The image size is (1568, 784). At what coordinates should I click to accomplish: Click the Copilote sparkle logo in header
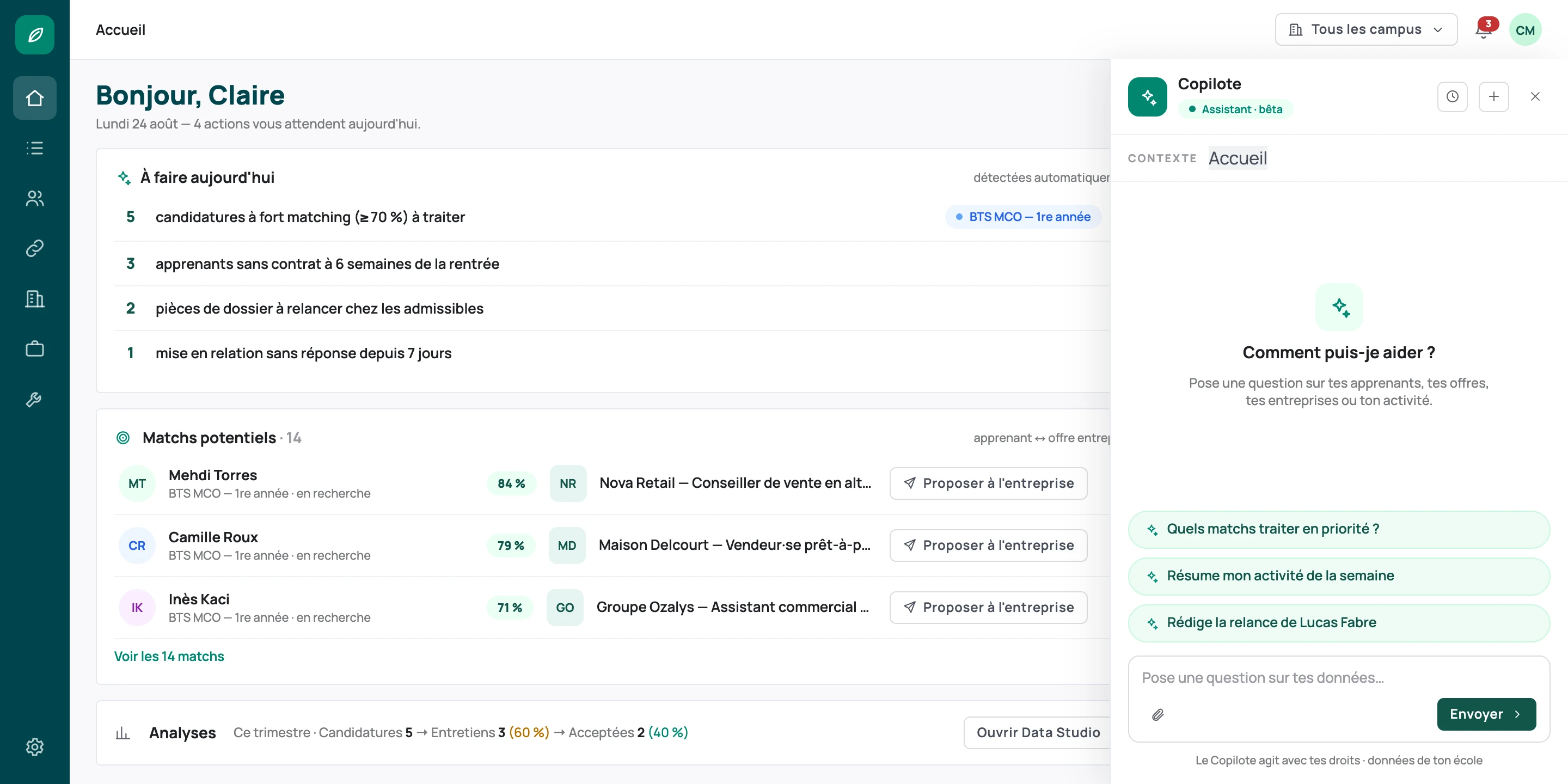(1147, 97)
